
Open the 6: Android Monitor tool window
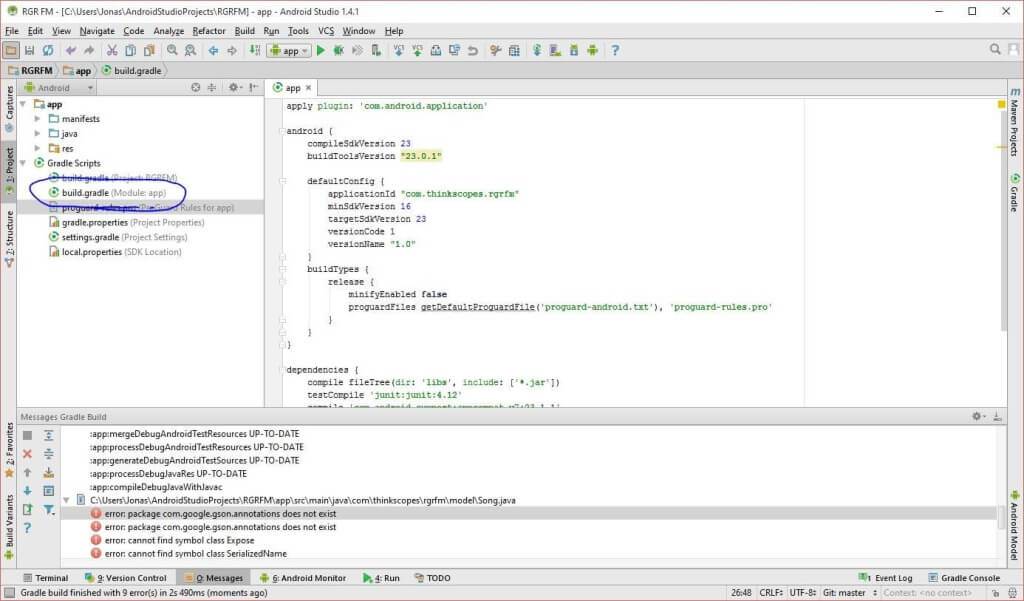302,578
